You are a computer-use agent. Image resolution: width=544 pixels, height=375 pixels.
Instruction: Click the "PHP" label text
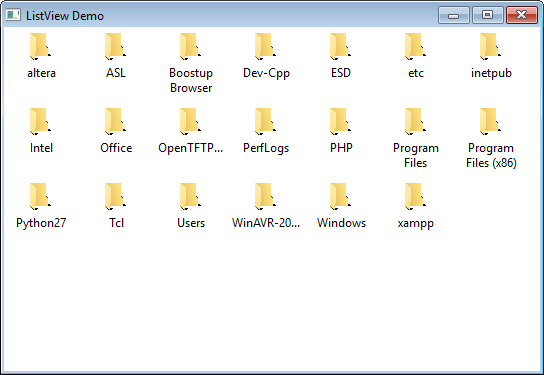tap(341, 148)
